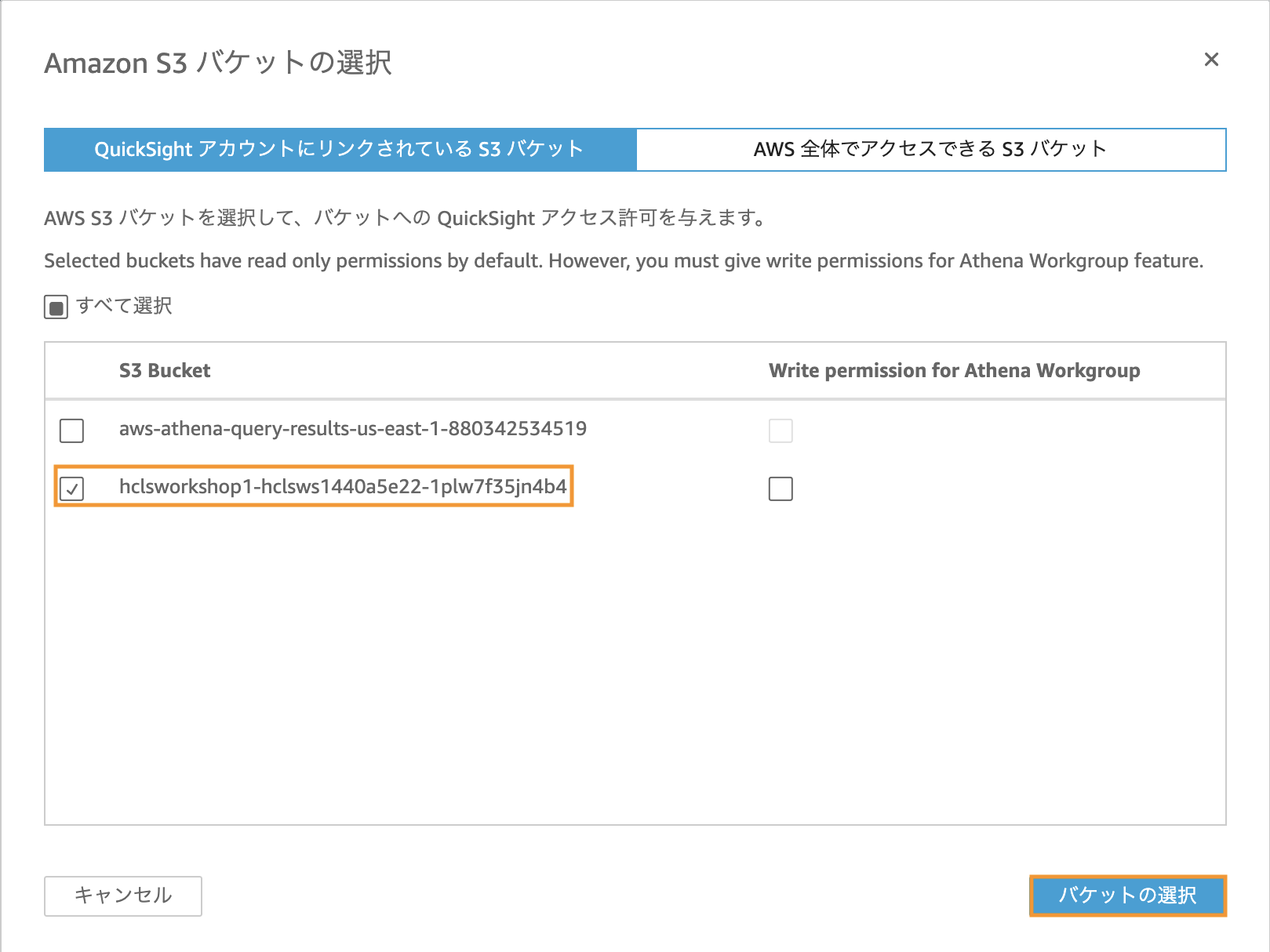Screen dimensions: 1270x952
Task: Click the Amazon S3 バケットの選択 dialog title
Action: coord(218,63)
